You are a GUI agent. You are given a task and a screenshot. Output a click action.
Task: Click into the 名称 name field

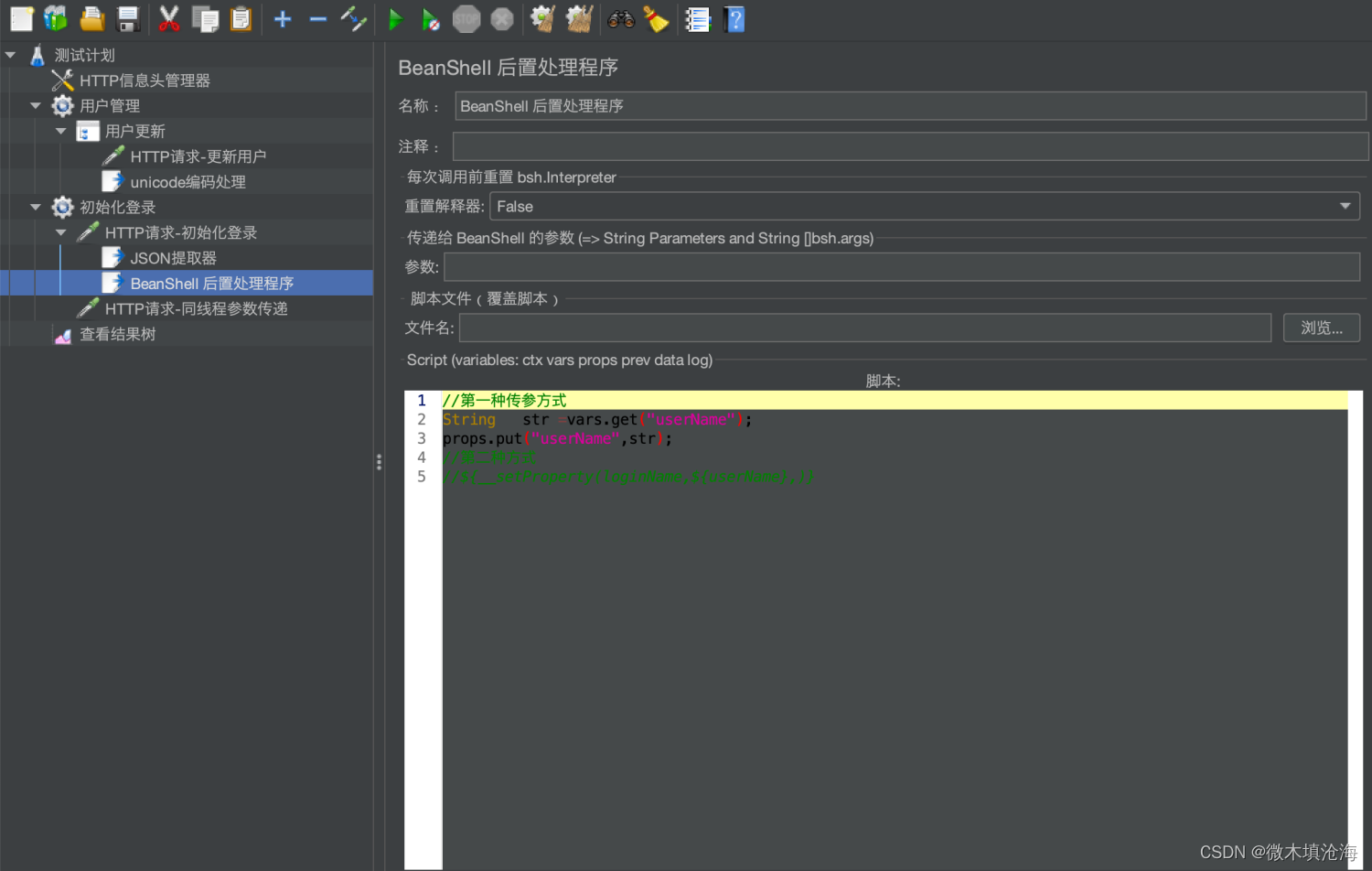point(910,106)
